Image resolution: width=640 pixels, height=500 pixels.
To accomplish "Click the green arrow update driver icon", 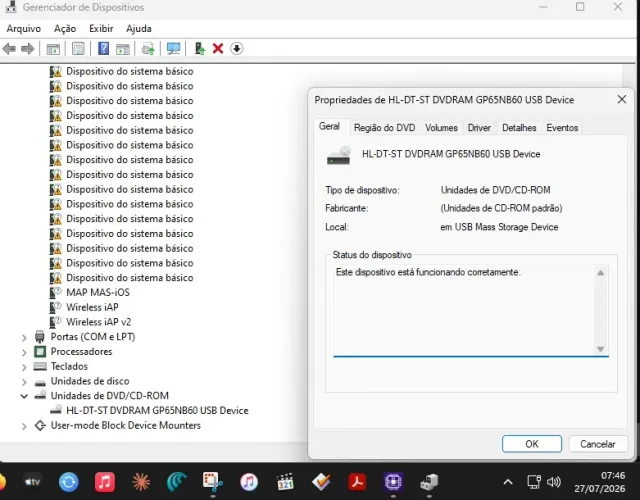I will click(x=200, y=49).
